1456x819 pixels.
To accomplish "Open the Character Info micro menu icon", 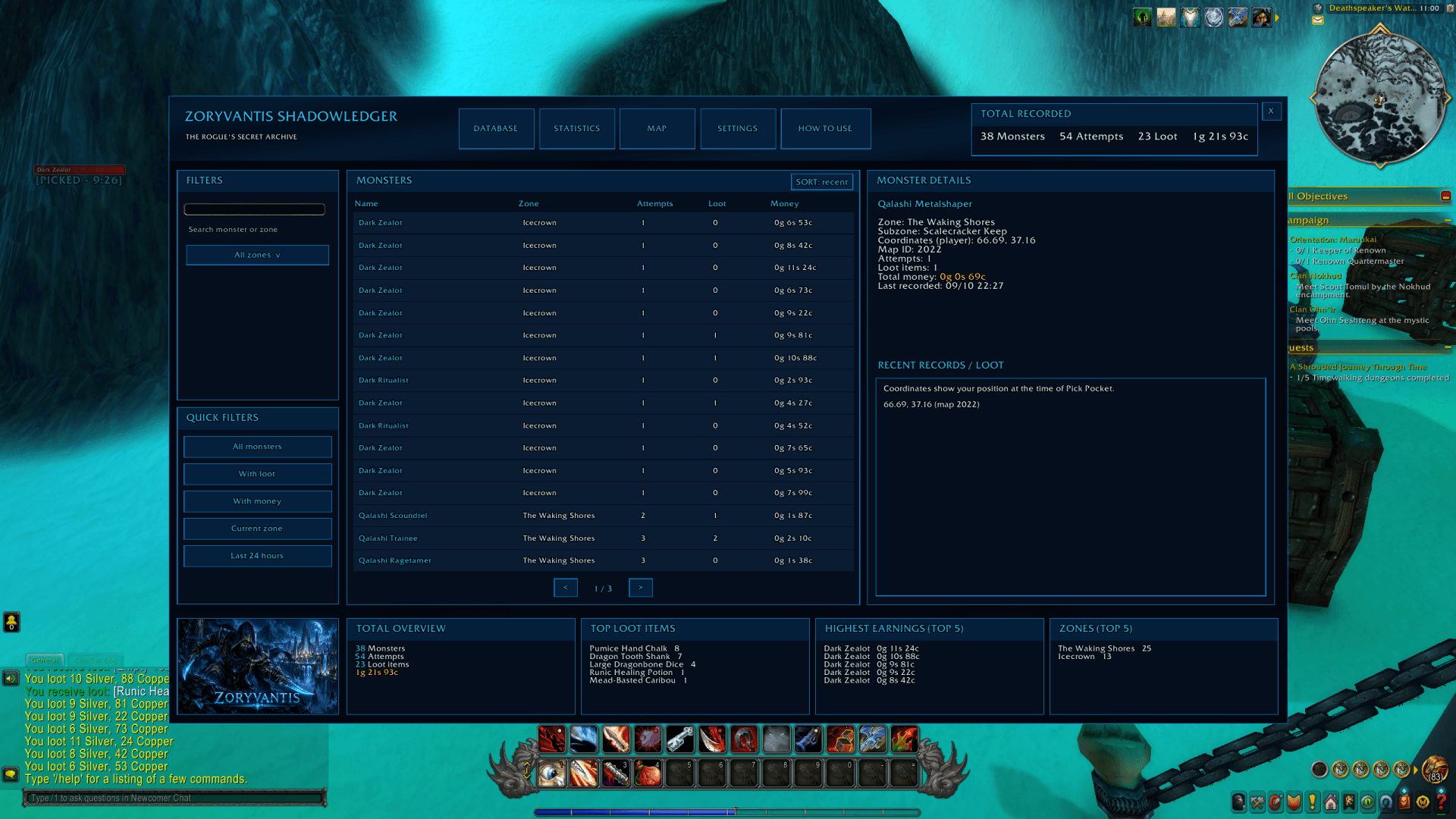I will (1238, 802).
